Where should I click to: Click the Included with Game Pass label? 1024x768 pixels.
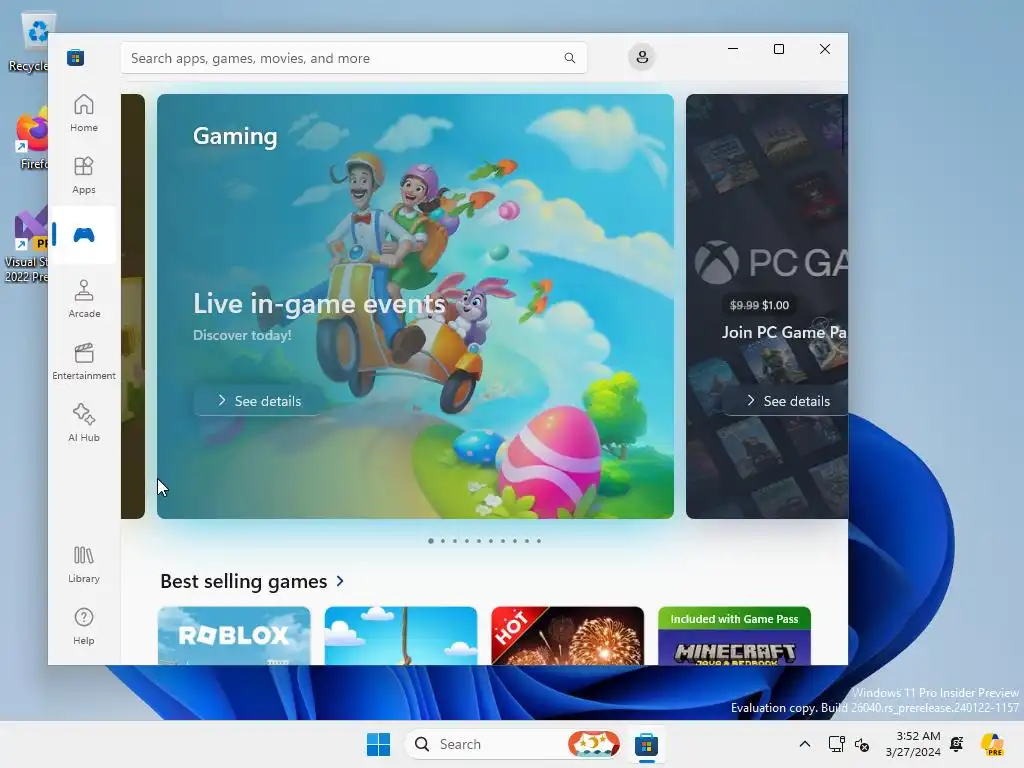(x=734, y=618)
